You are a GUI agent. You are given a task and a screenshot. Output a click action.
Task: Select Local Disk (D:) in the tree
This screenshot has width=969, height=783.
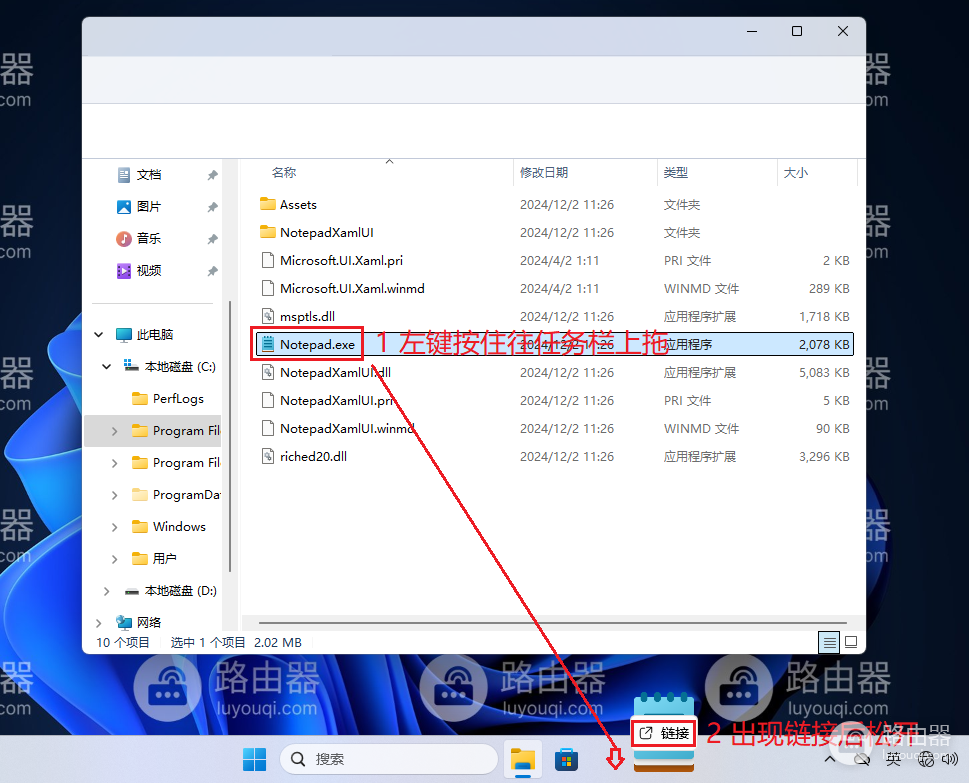[x=180, y=591]
